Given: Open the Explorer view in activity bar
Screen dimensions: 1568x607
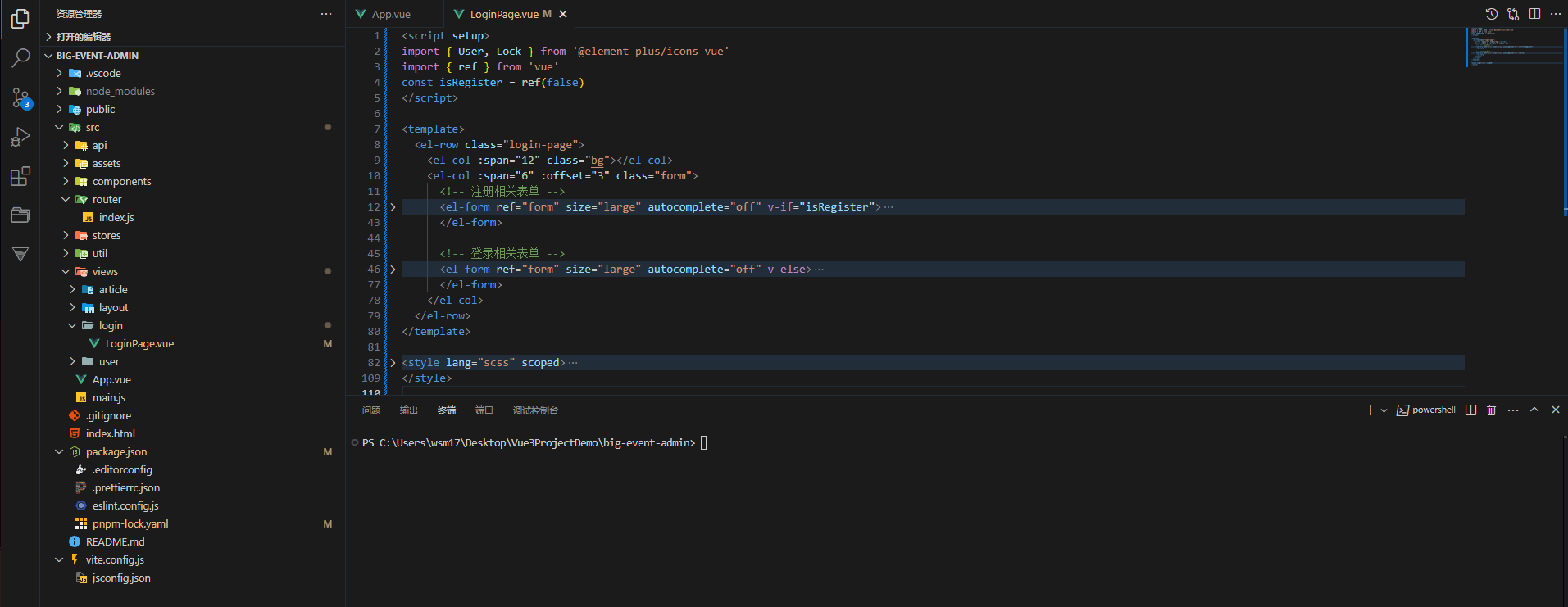Looking at the screenshot, I should pos(20,18).
